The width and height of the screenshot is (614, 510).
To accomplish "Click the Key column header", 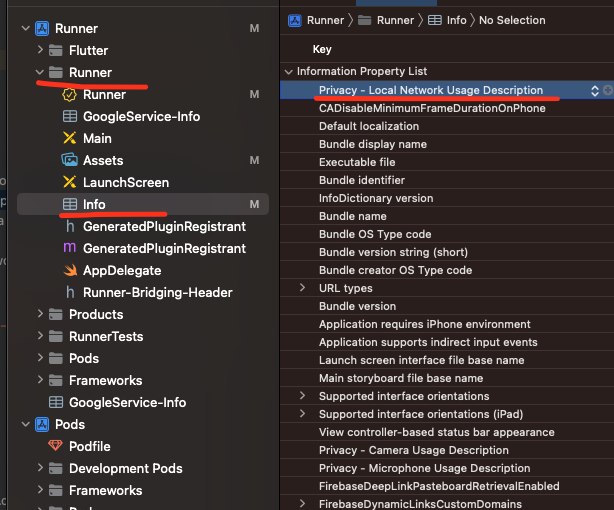I will [x=322, y=49].
